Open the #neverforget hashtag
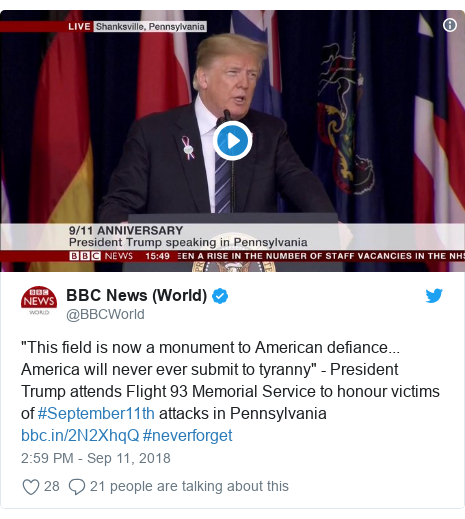 (x=187, y=436)
